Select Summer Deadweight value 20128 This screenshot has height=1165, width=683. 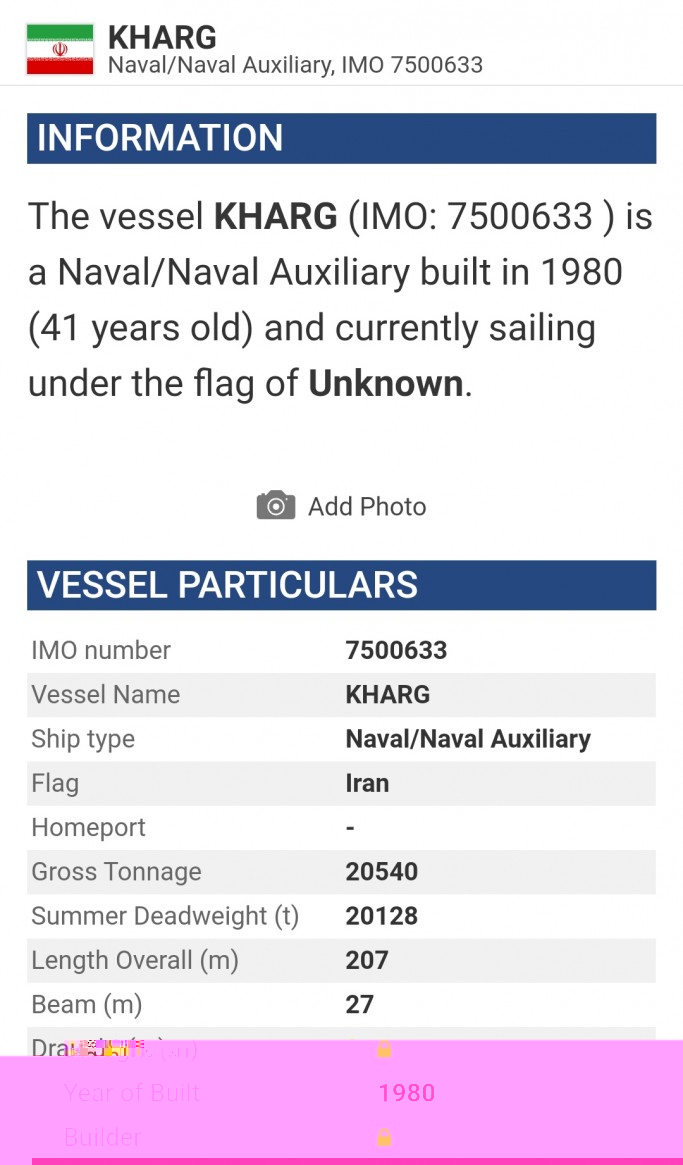click(x=381, y=916)
